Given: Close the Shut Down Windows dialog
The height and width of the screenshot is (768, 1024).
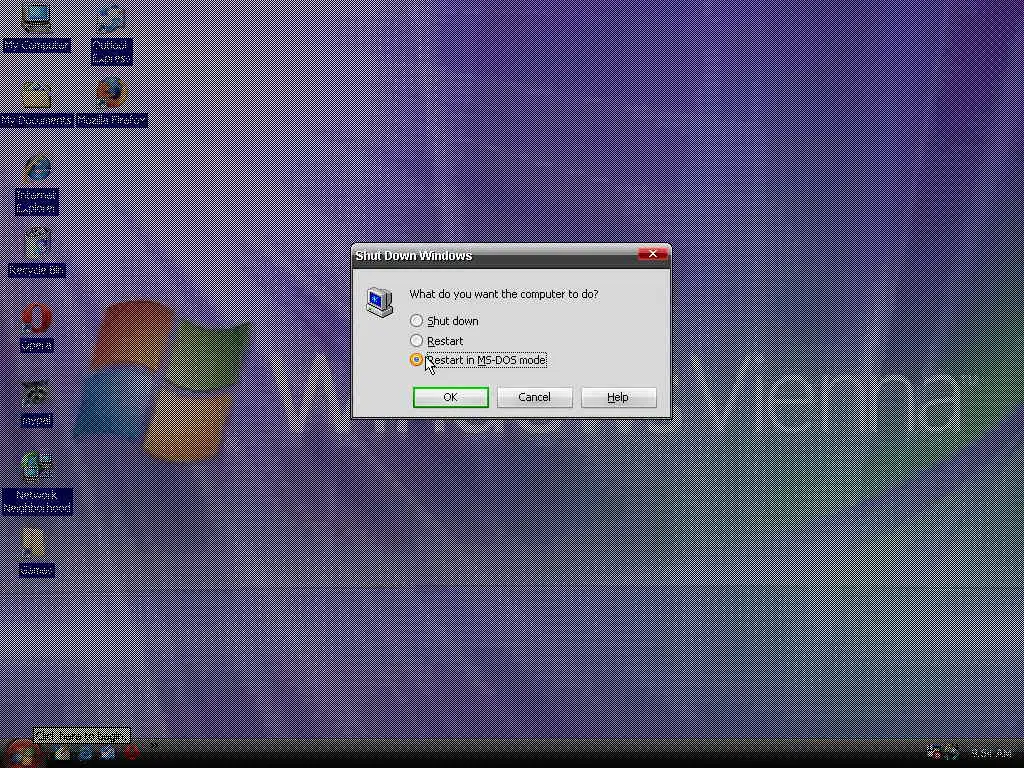Looking at the screenshot, I should [652, 255].
